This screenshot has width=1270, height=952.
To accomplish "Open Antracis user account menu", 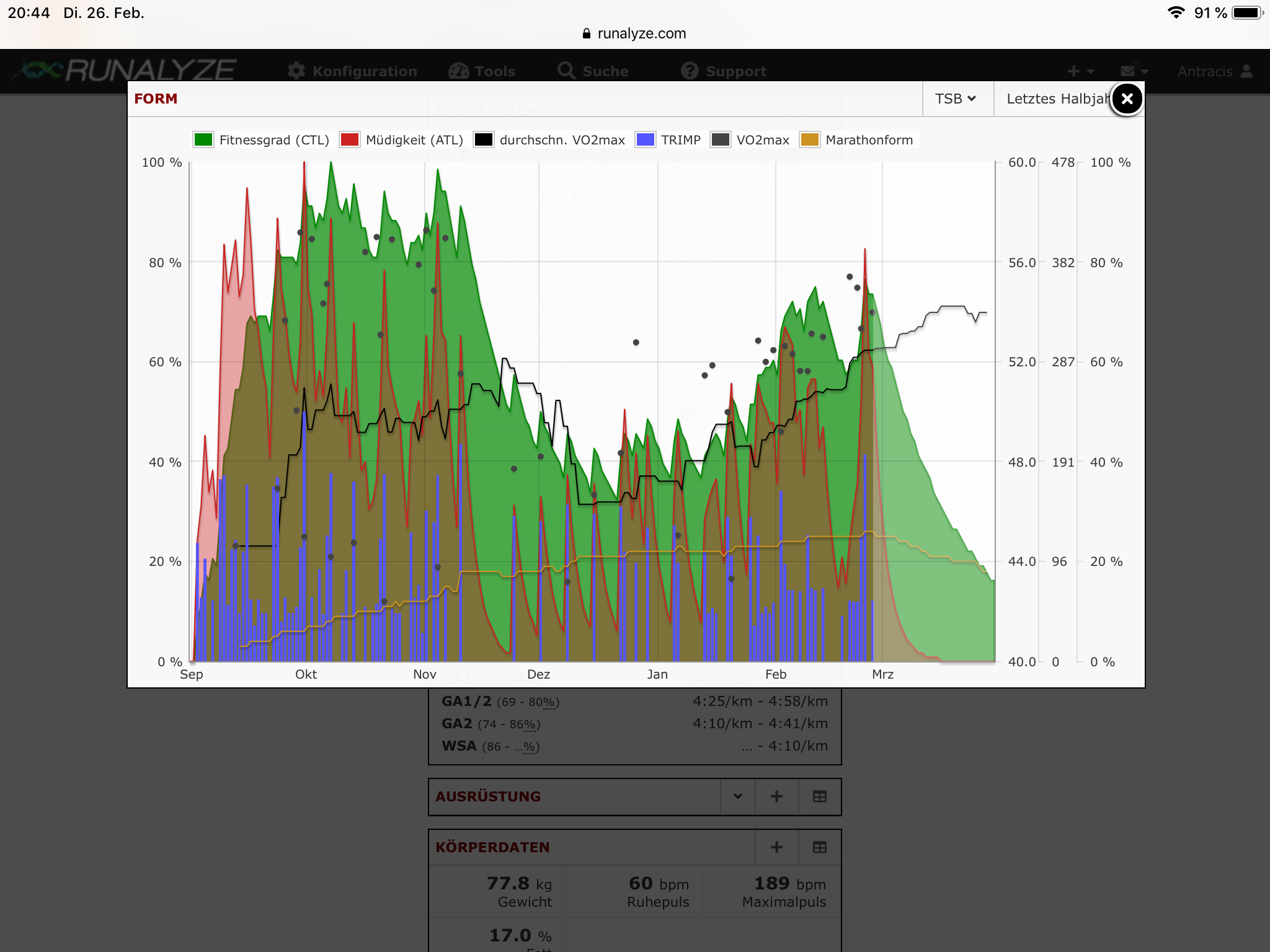I will [1214, 71].
